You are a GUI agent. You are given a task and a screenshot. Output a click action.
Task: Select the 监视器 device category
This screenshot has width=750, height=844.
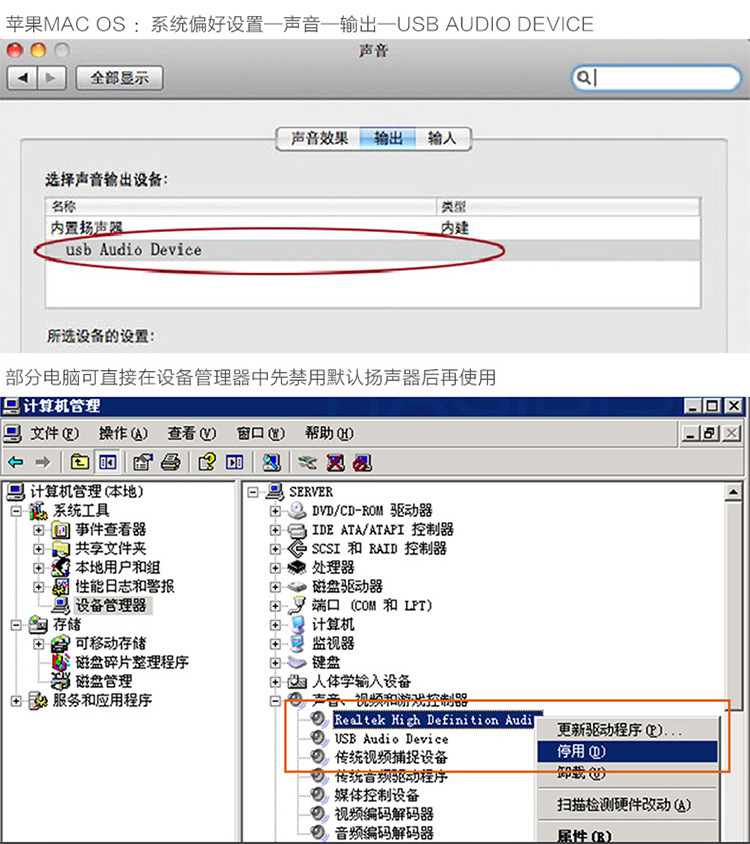[333, 643]
